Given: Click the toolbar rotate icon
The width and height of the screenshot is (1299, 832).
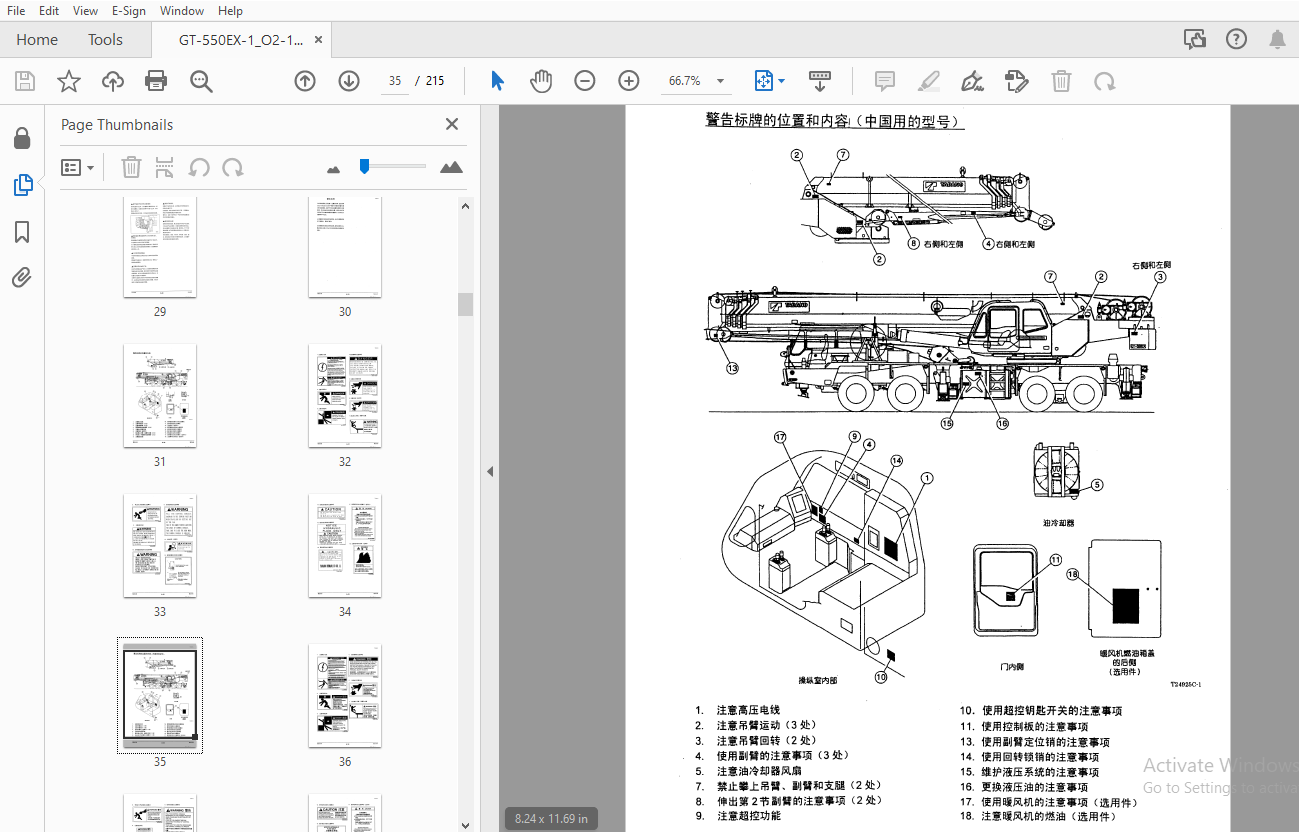Looking at the screenshot, I should [x=1104, y=81].
